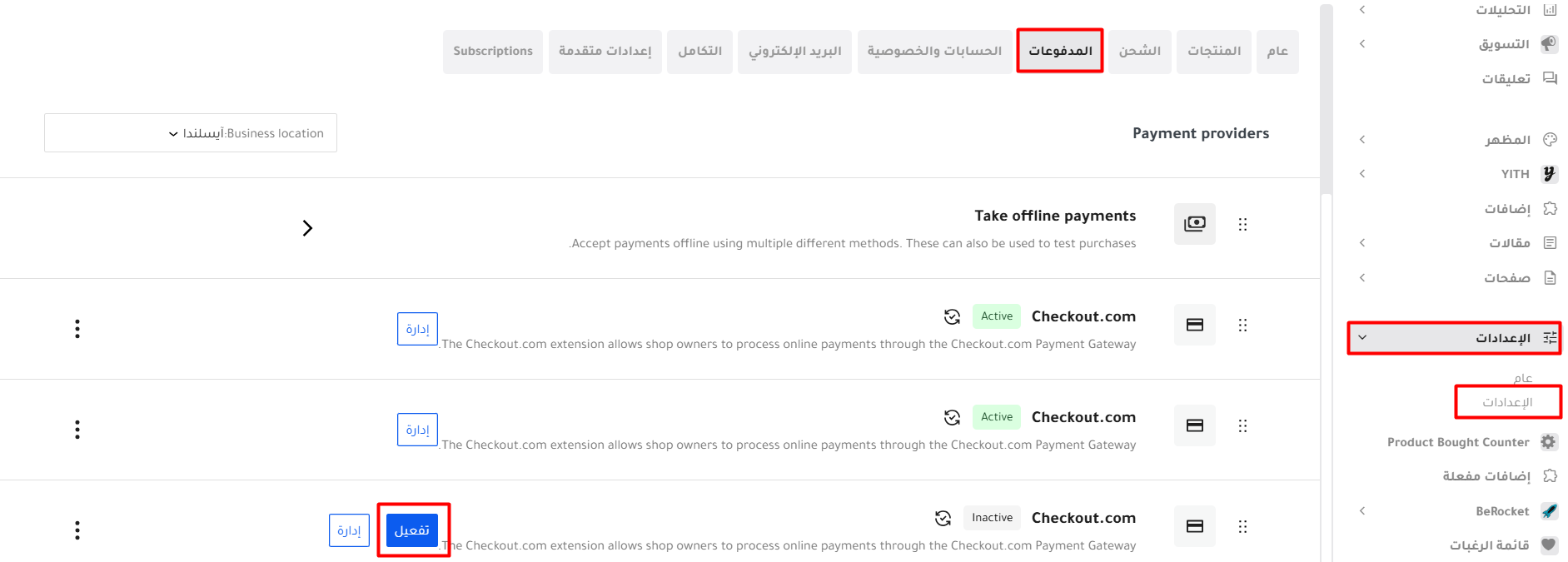Click card icon of the Inactive Checkout.com row
Screen dimensions: 1568x562
1194,526
